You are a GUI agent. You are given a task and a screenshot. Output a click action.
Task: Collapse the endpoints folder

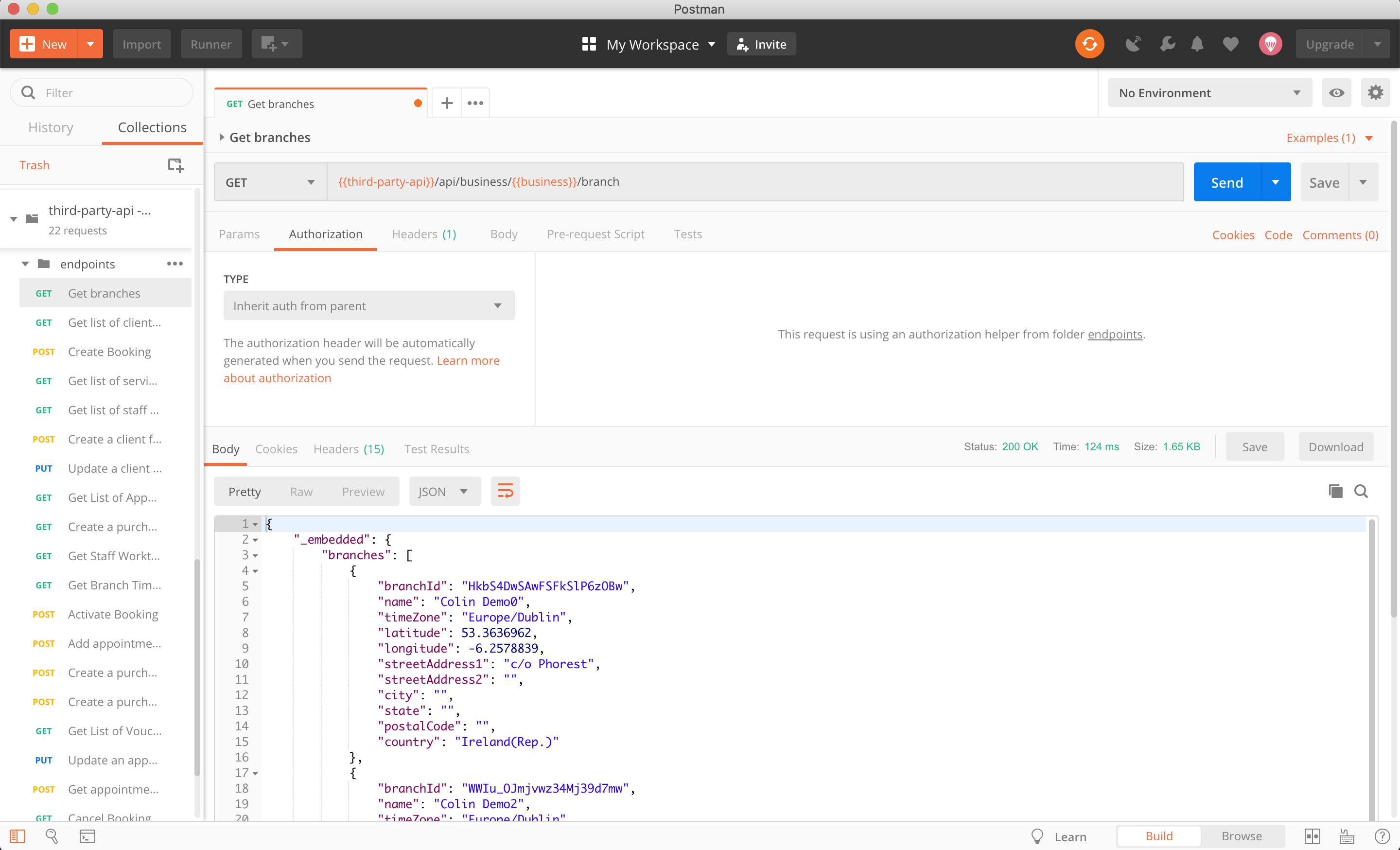pos(25,264)
